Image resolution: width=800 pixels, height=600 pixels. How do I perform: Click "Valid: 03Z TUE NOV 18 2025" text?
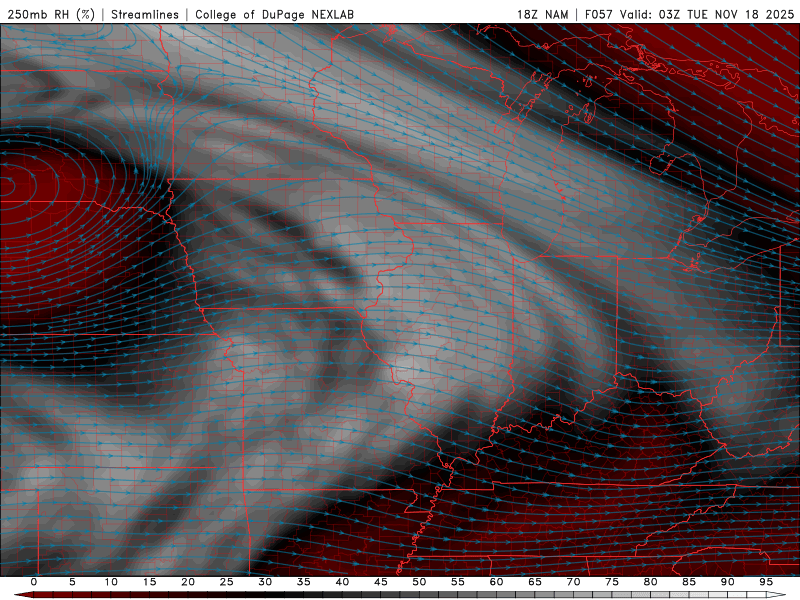(x=707, y=14)
